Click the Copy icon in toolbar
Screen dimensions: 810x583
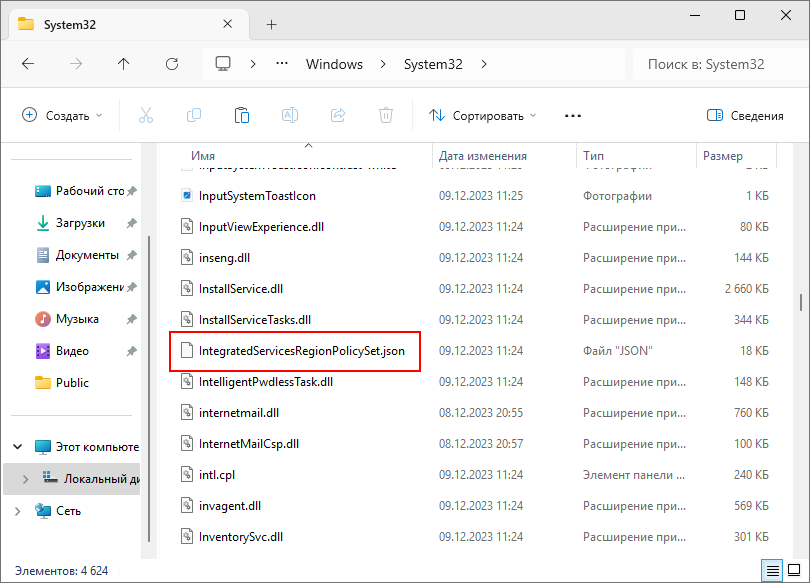click(x=194, y=115)
